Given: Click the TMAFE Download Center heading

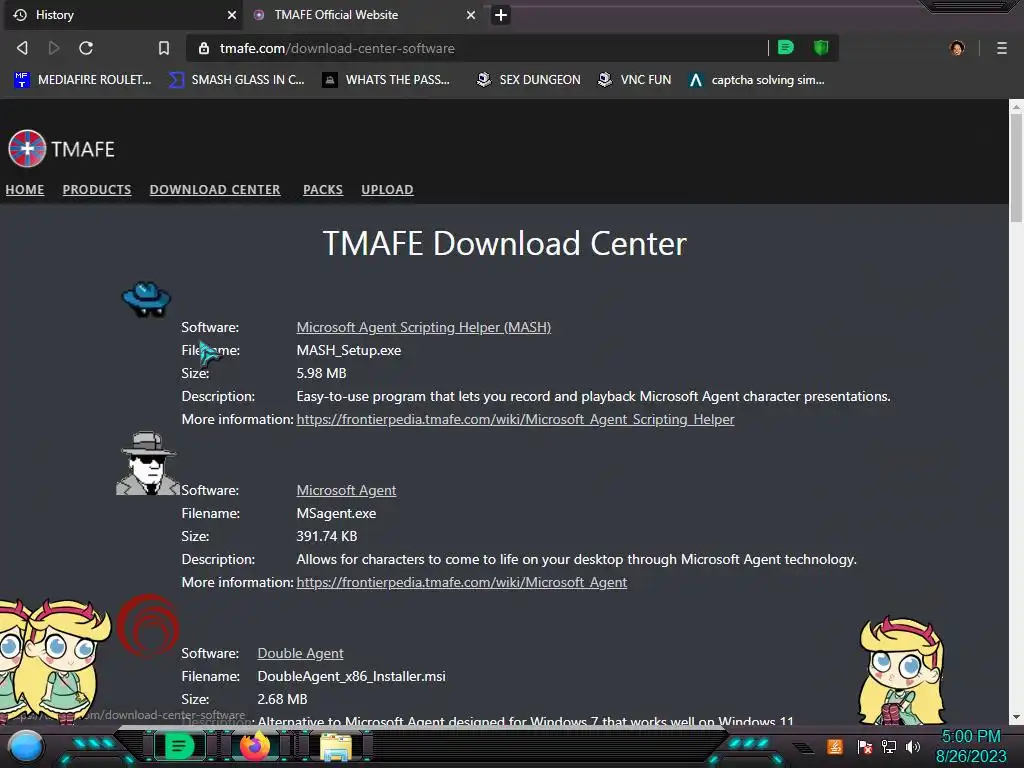Looking at the screenshot, I should tap(504, 244).
